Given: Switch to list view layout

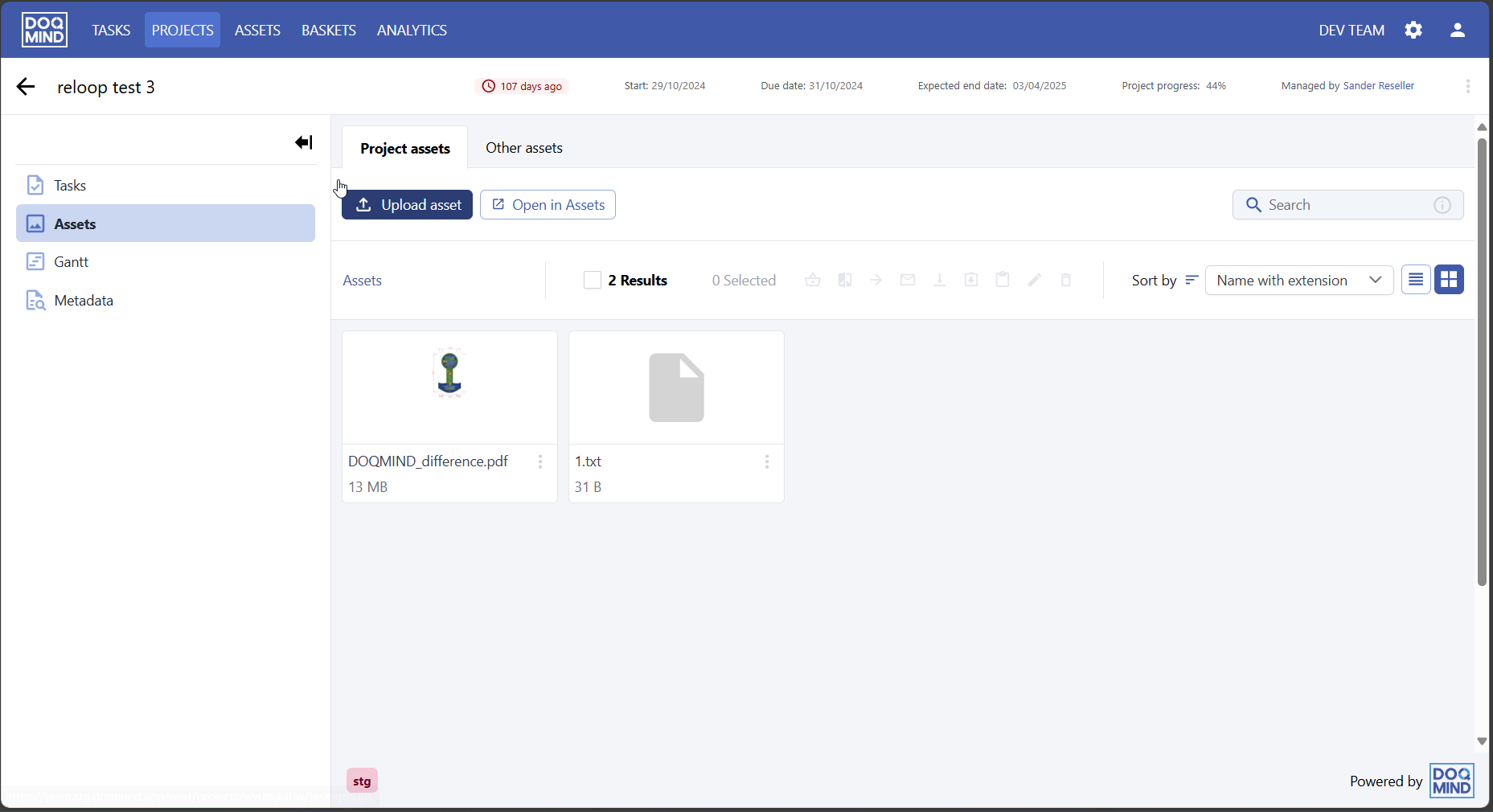Looking at the screenshot, I should click(x=1416, y=280).
